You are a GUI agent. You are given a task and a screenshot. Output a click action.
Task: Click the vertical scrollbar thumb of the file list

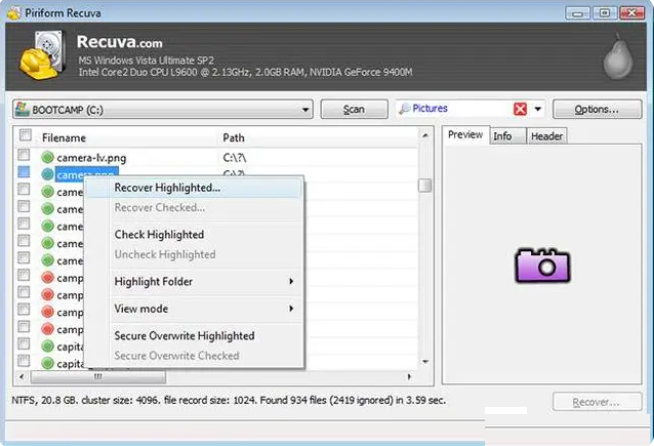coord(425,185)
